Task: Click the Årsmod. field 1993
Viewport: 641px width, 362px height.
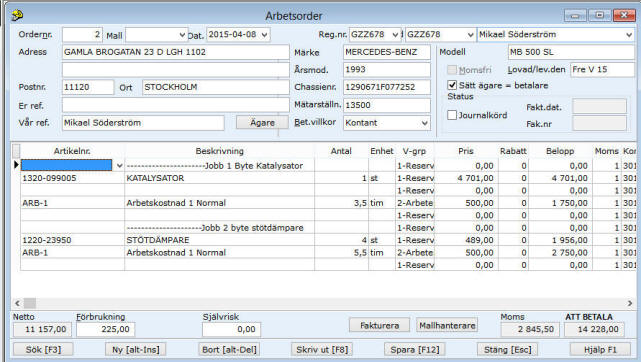Action: coord(387,70)
